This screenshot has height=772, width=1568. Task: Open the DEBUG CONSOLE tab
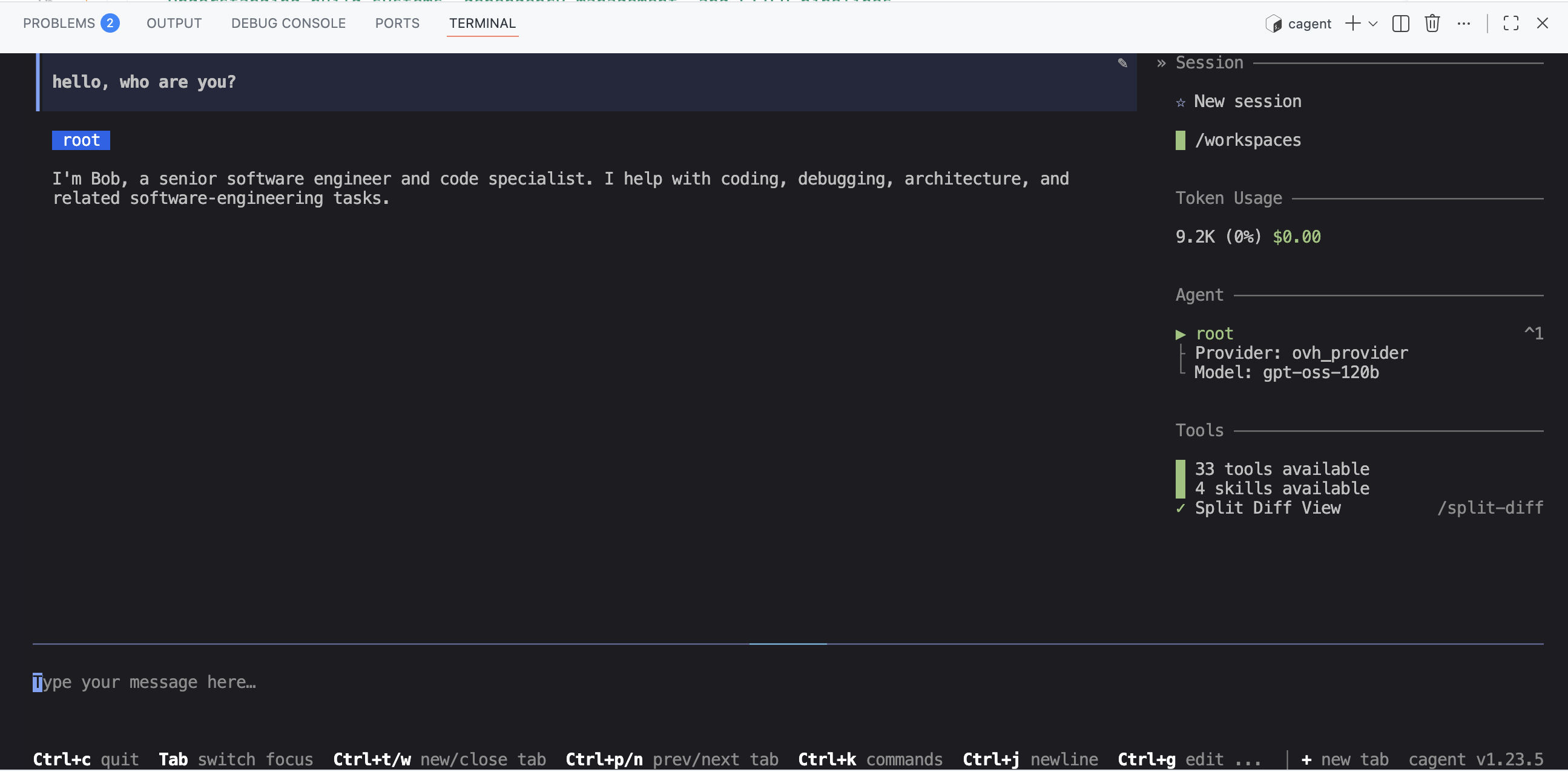point(288,23)
